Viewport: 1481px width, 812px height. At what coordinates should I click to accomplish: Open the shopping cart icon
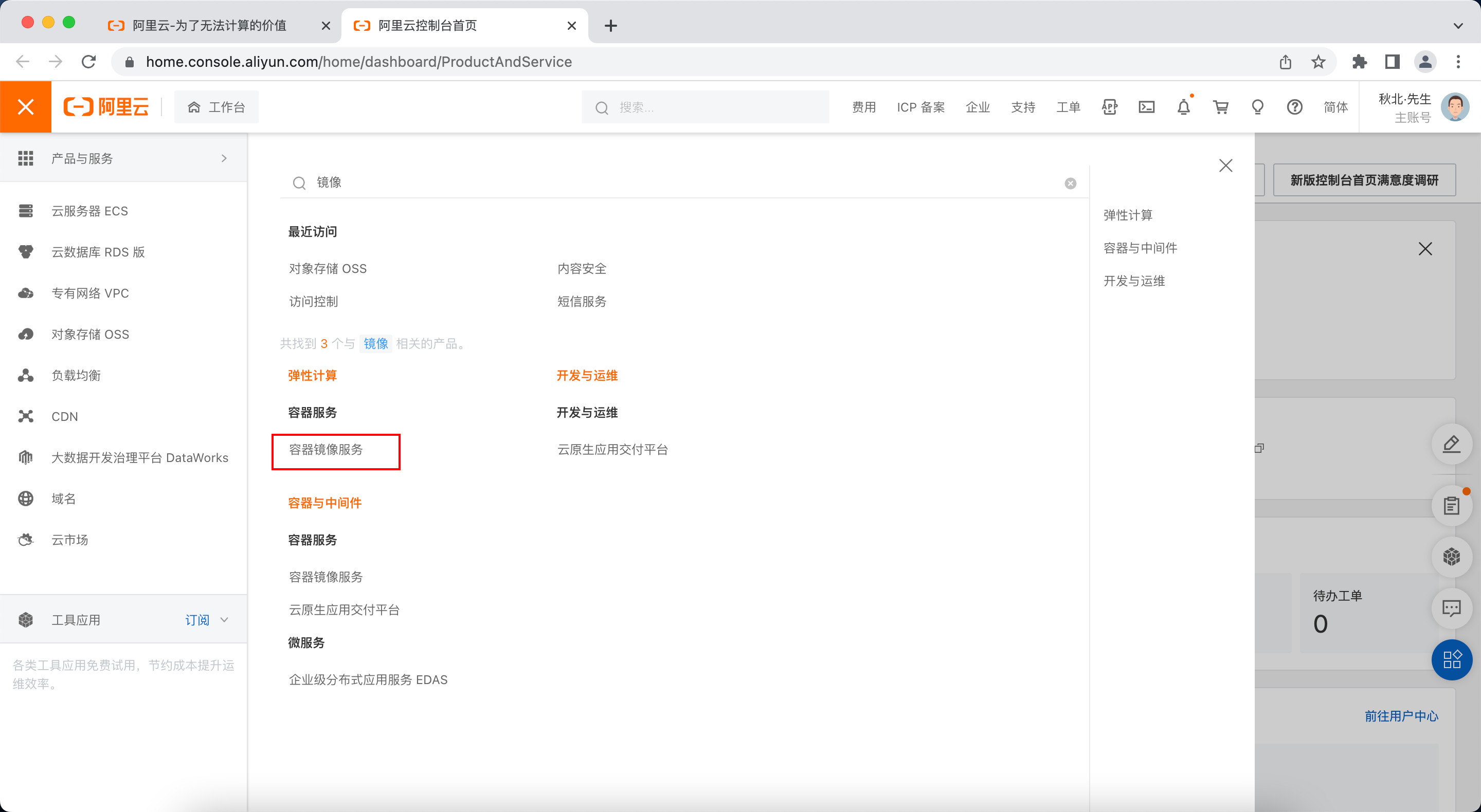pyautogui.click(x=1221, y=107)
